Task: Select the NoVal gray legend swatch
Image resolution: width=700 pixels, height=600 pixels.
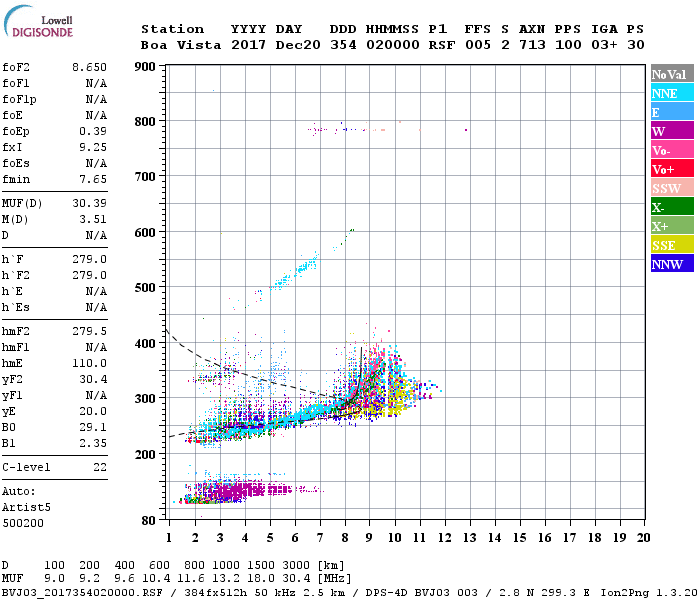Action: coord(672,74)
